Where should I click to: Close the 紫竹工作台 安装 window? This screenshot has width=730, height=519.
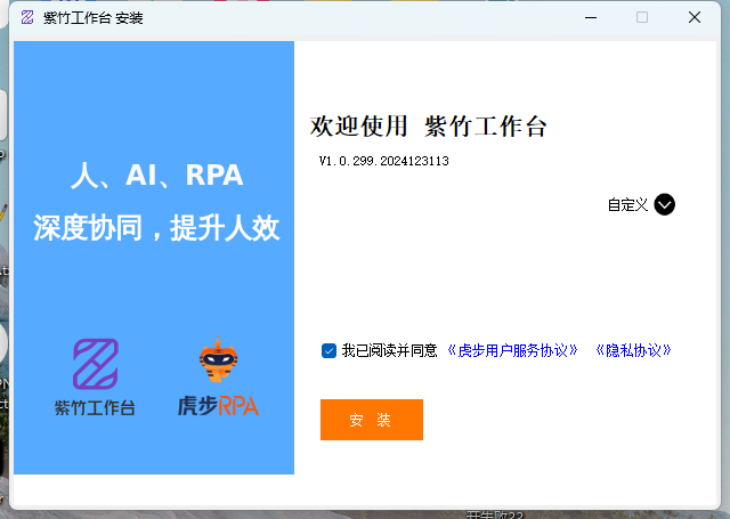click(694, 18)
